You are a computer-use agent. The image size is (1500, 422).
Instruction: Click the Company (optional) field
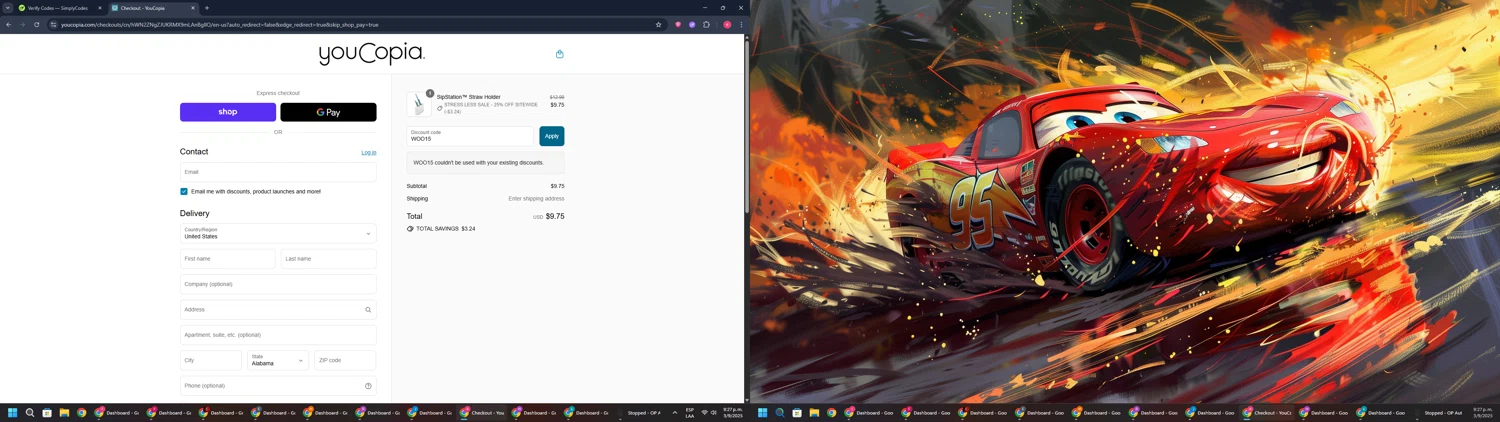pyautogui.click(x=278, y=284)
